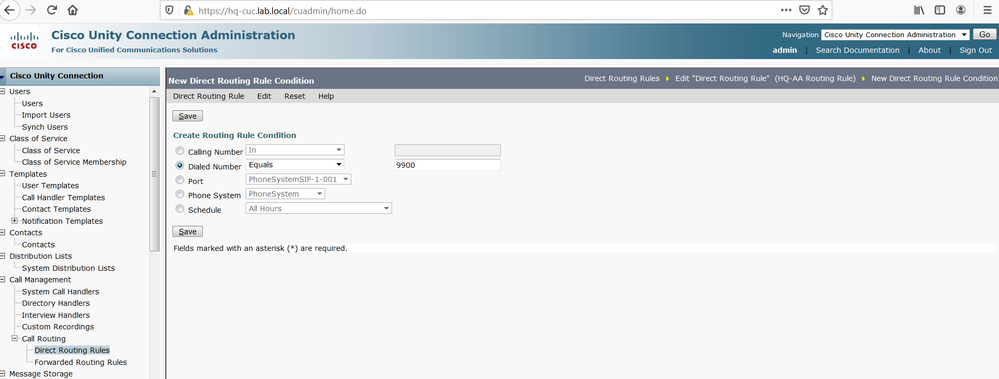Select the Calling Number radio button

[x=180, y=152]
